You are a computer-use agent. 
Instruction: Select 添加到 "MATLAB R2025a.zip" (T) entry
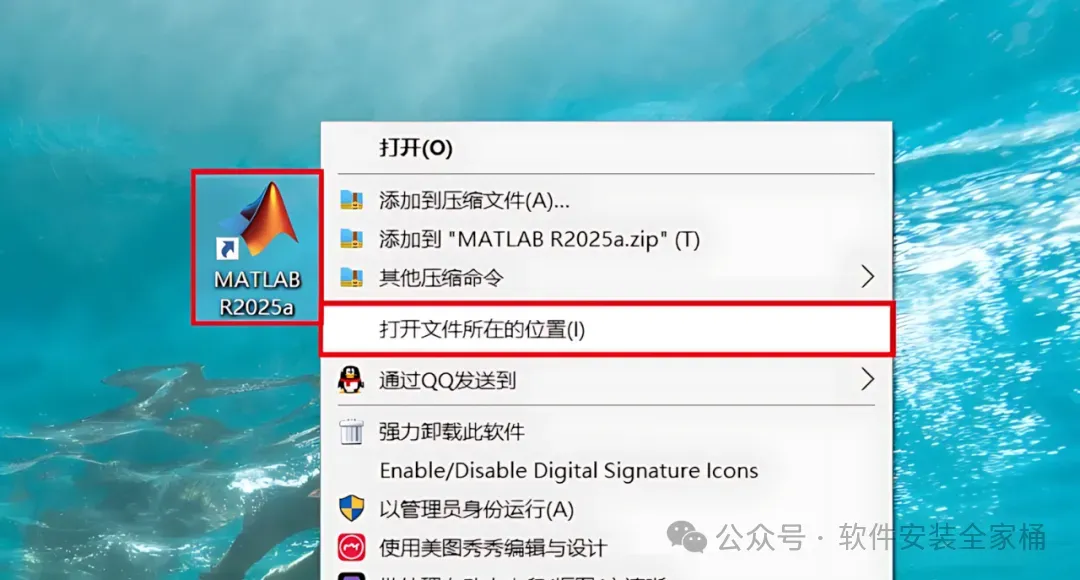click(539, 239)
